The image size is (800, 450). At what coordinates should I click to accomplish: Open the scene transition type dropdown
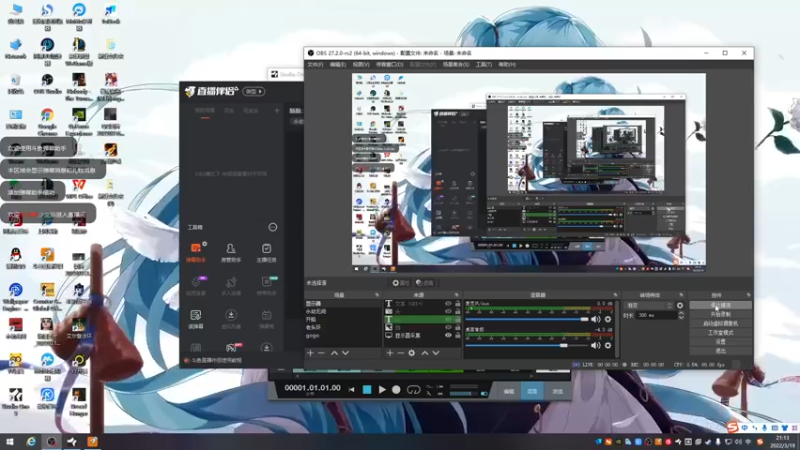click(x=648, y=306)
